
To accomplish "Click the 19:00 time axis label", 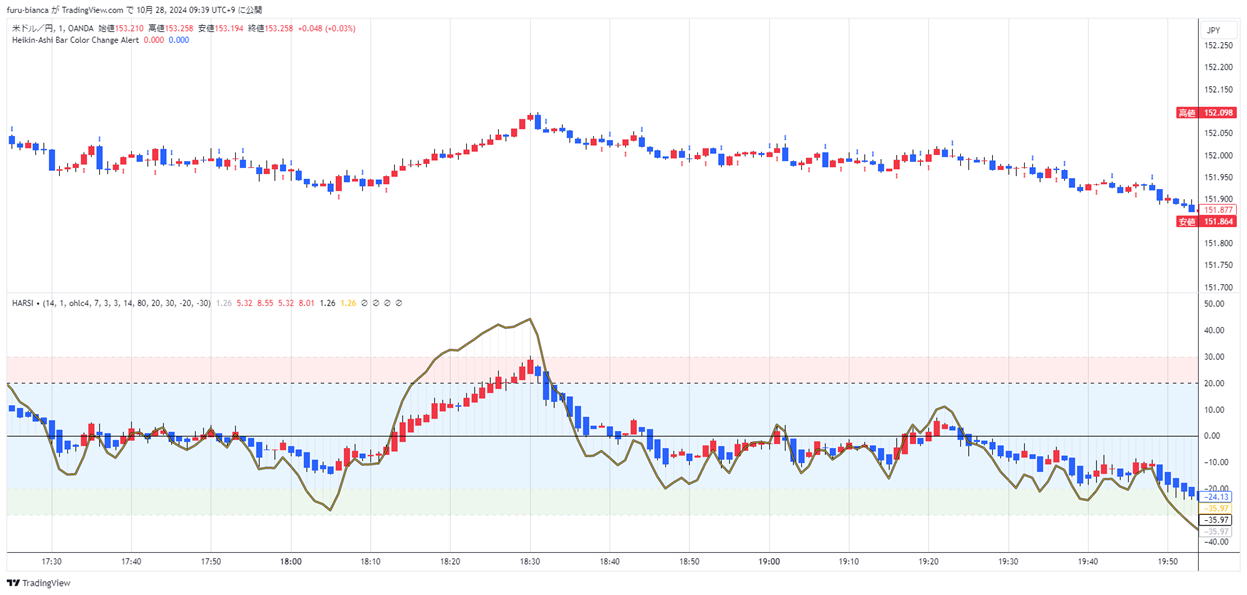I will [x=769, y=562].
